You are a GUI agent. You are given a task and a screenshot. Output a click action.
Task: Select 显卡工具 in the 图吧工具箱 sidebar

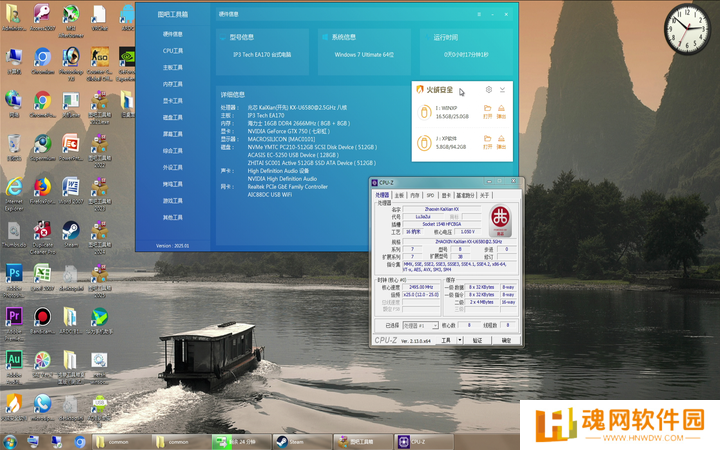(173, 101)
